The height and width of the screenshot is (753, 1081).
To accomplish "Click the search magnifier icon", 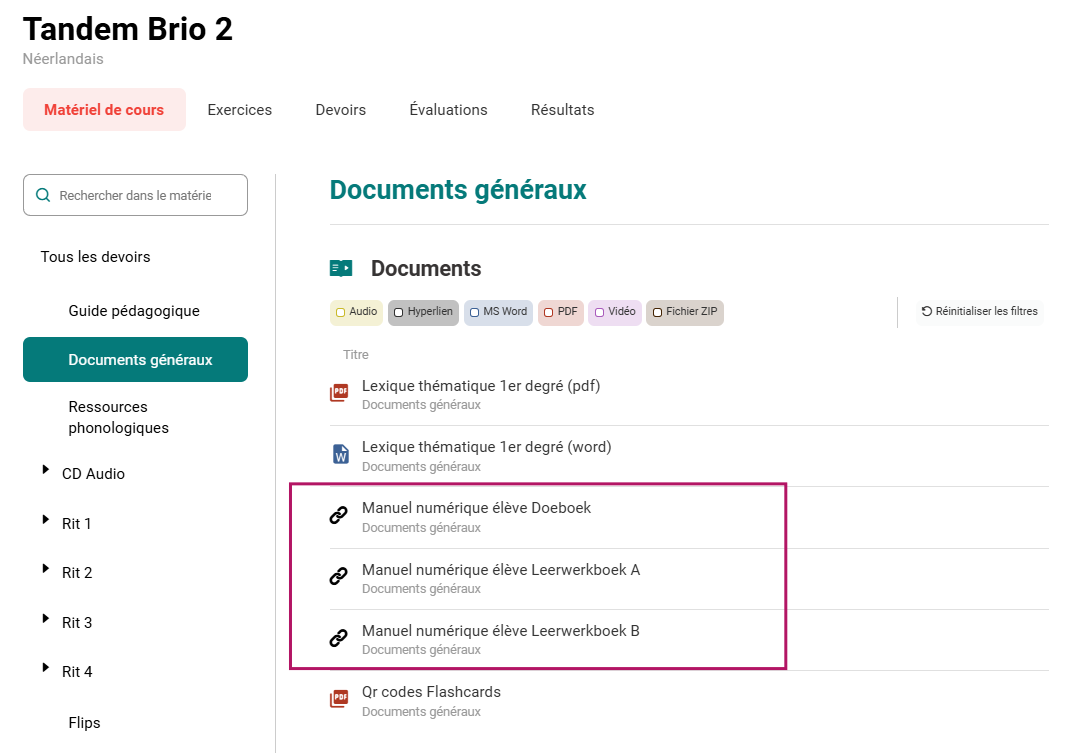I will click(x=43, y=195).
